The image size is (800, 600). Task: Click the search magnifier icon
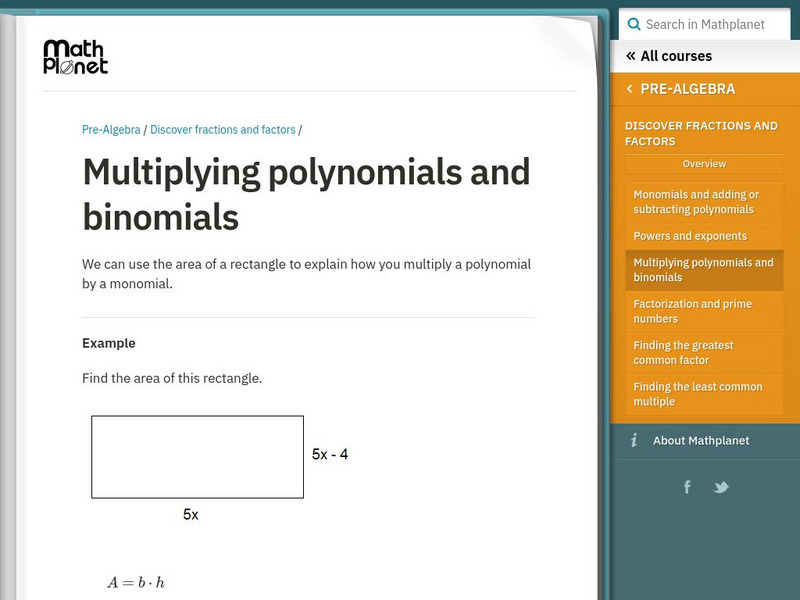pos(632,24)
